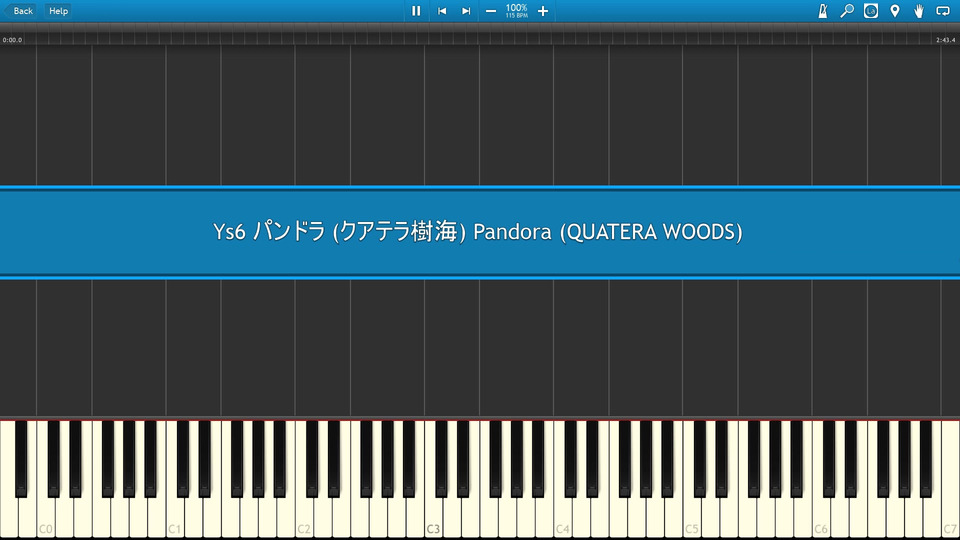This screenshot has width=960, height=540.
Task: Play the C7 piano key
Action: [950, 517]
